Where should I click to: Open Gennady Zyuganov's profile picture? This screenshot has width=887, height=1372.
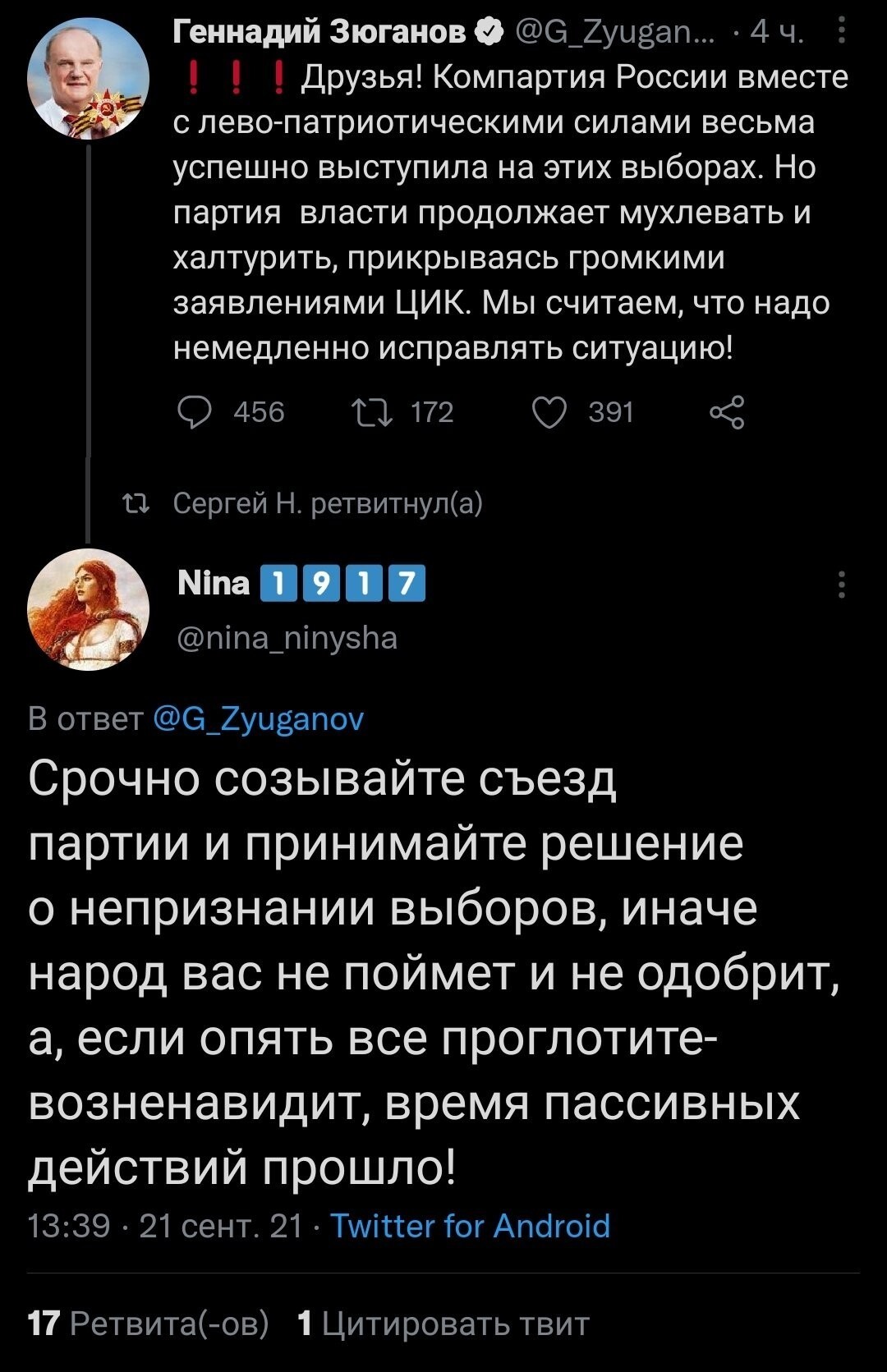tap(89, 79)
